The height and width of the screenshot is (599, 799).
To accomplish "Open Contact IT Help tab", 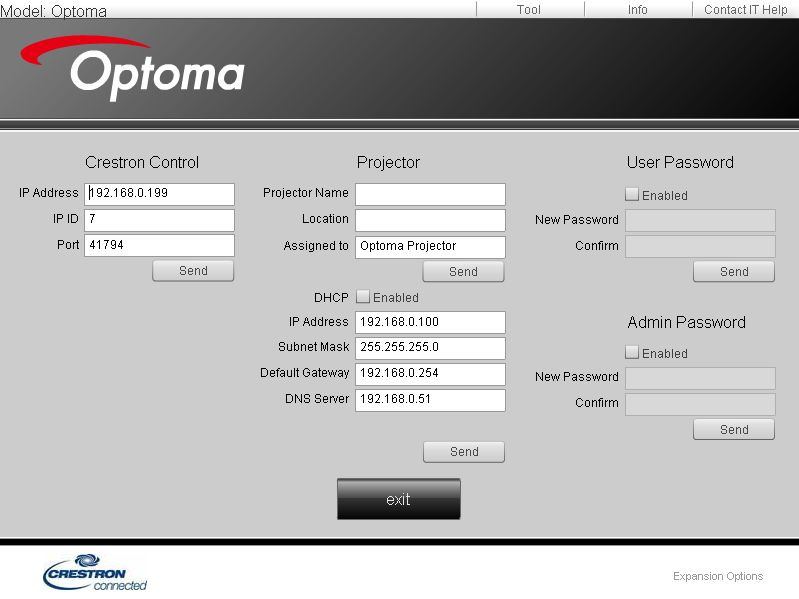I will (x=745, y=9).
